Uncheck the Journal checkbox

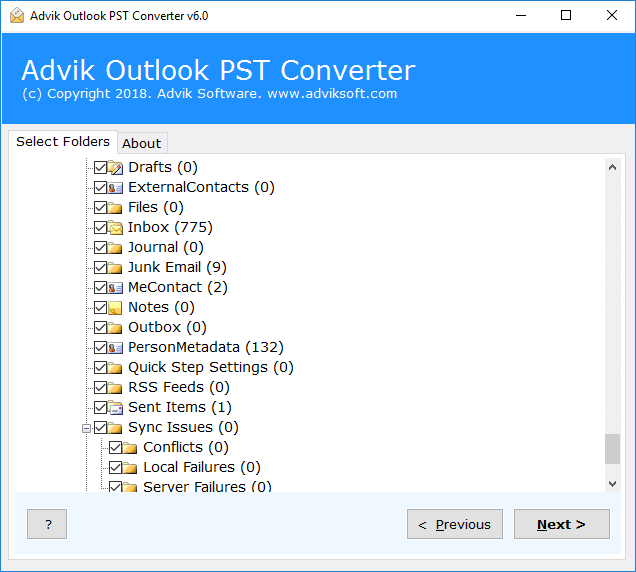tap(100, 247)
